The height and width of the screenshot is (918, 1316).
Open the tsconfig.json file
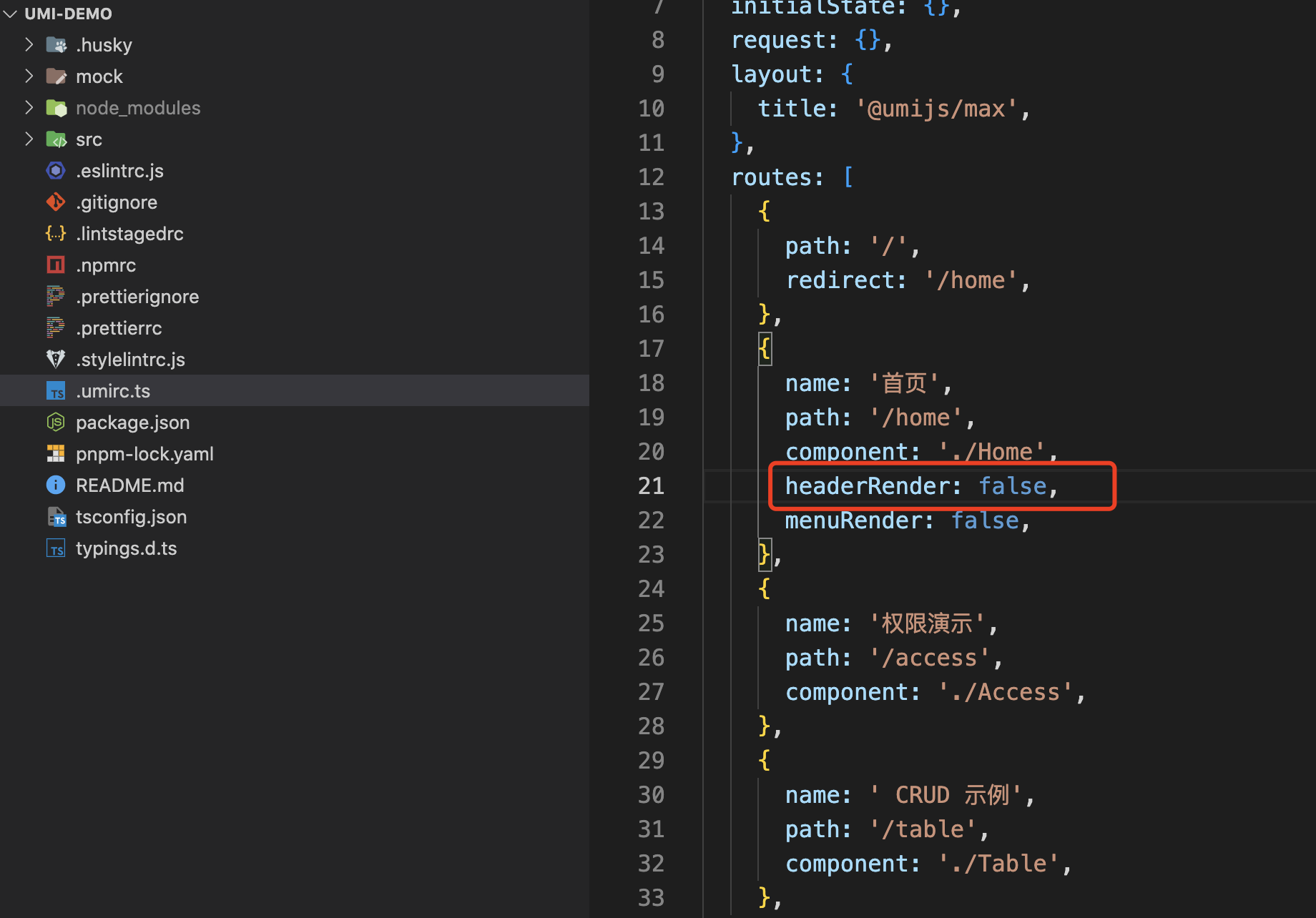(132, 516)
